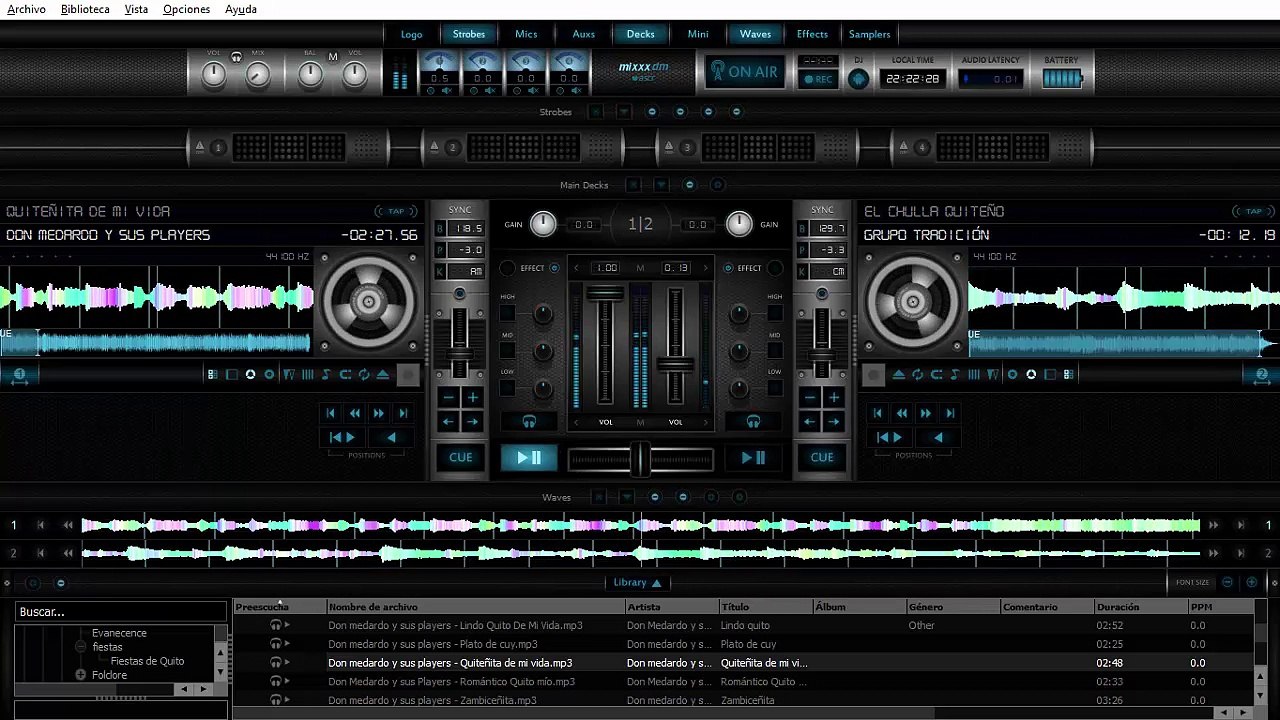
Task: Click the loop icon on deck 1
Action: tap(345, 375)
